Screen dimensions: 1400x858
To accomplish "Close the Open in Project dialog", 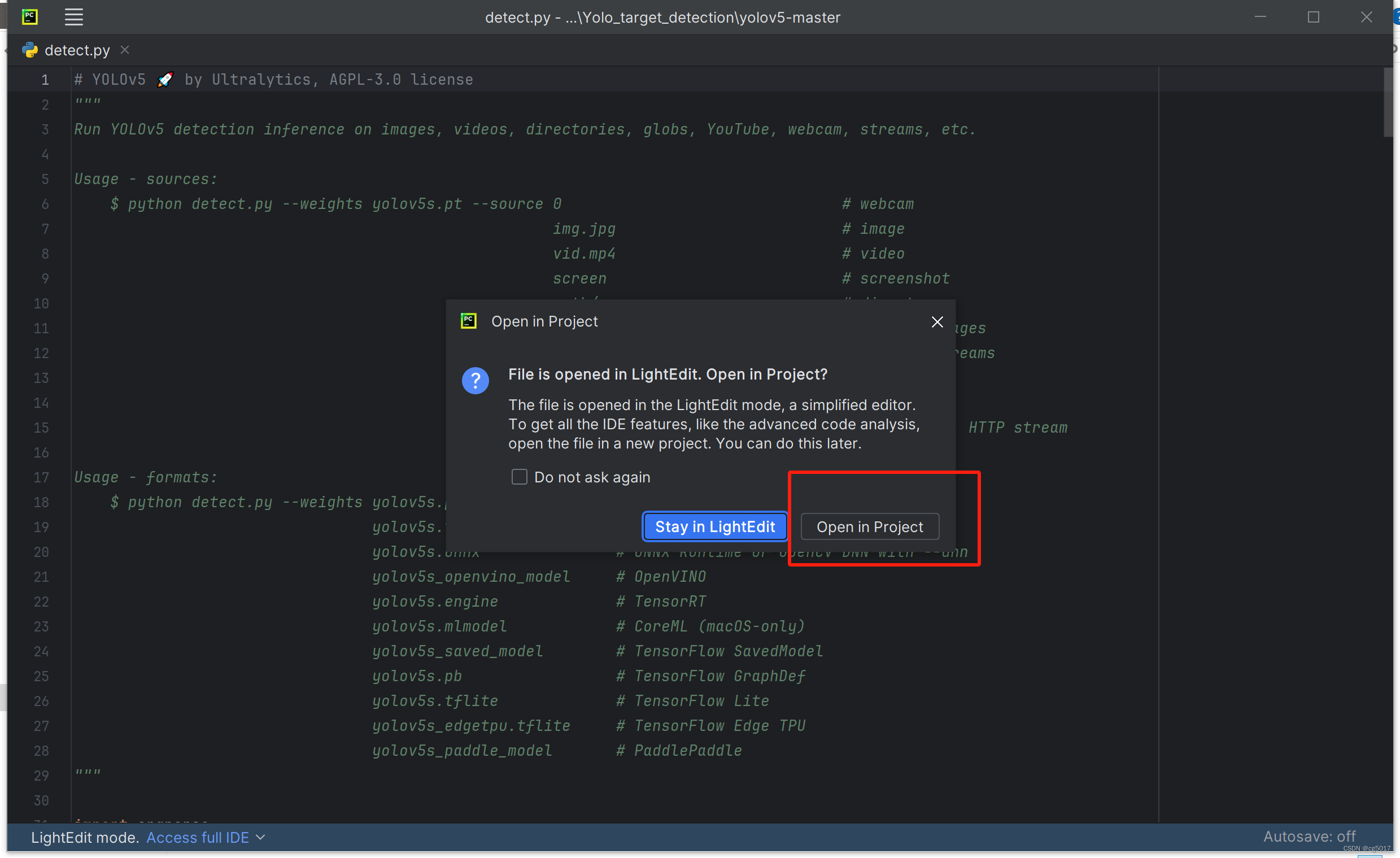I will click(937, 322).
